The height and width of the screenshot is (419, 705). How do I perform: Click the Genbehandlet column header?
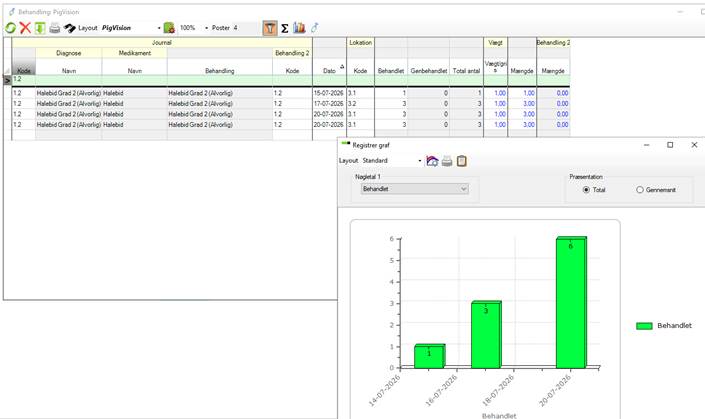pos(428,71)
